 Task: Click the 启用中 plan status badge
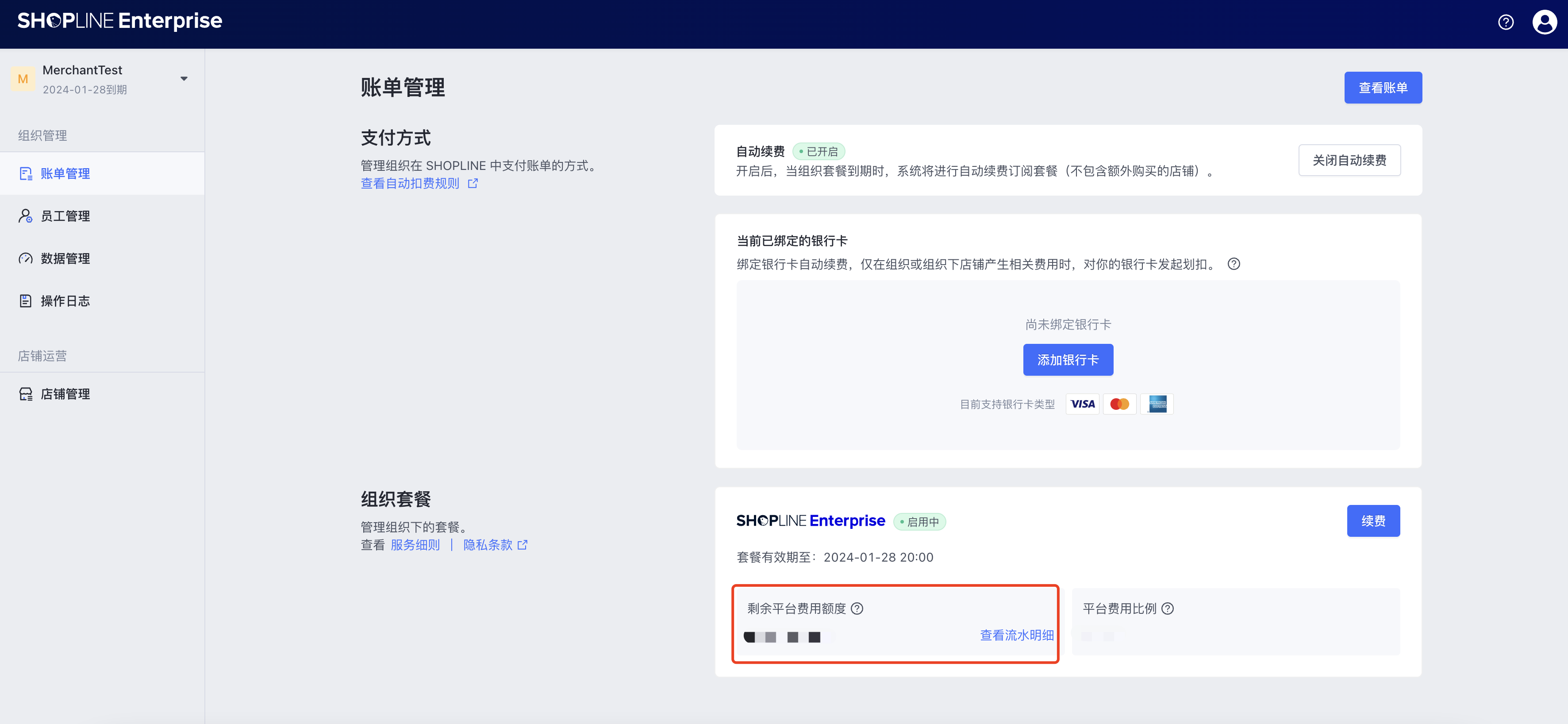pyautogui.click(x=919, y=522)
